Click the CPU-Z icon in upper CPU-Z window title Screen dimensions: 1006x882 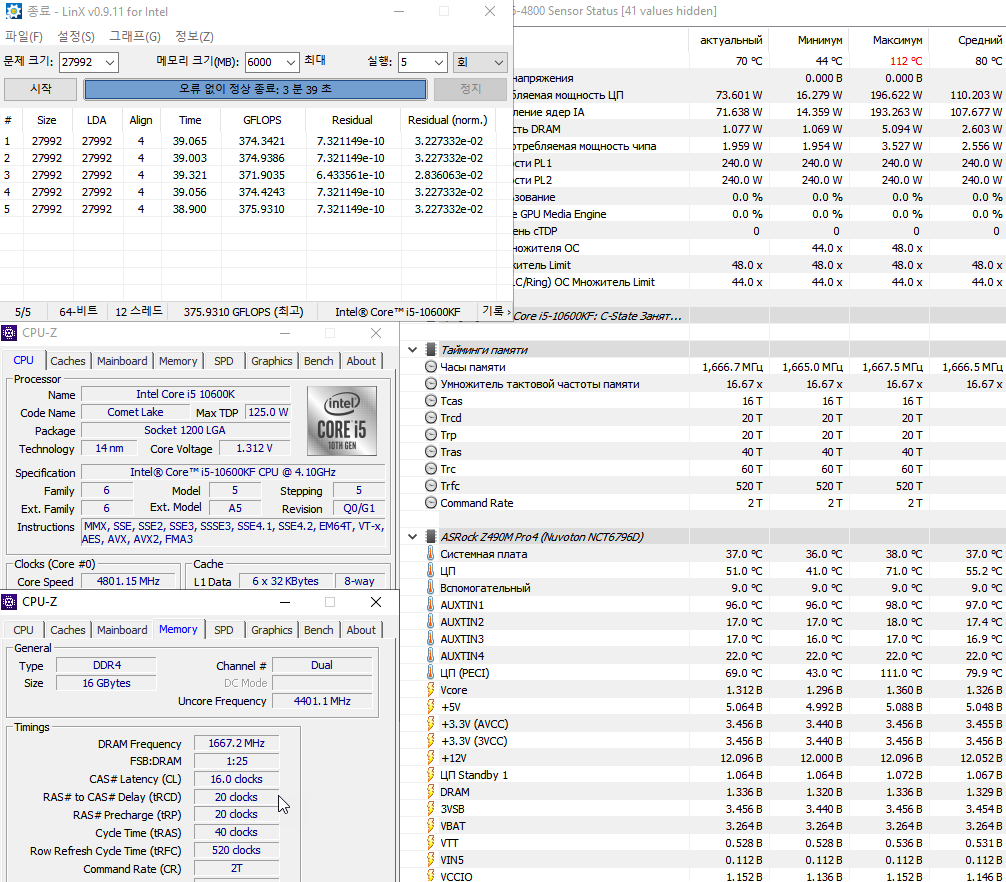click(x=9, y=333)
